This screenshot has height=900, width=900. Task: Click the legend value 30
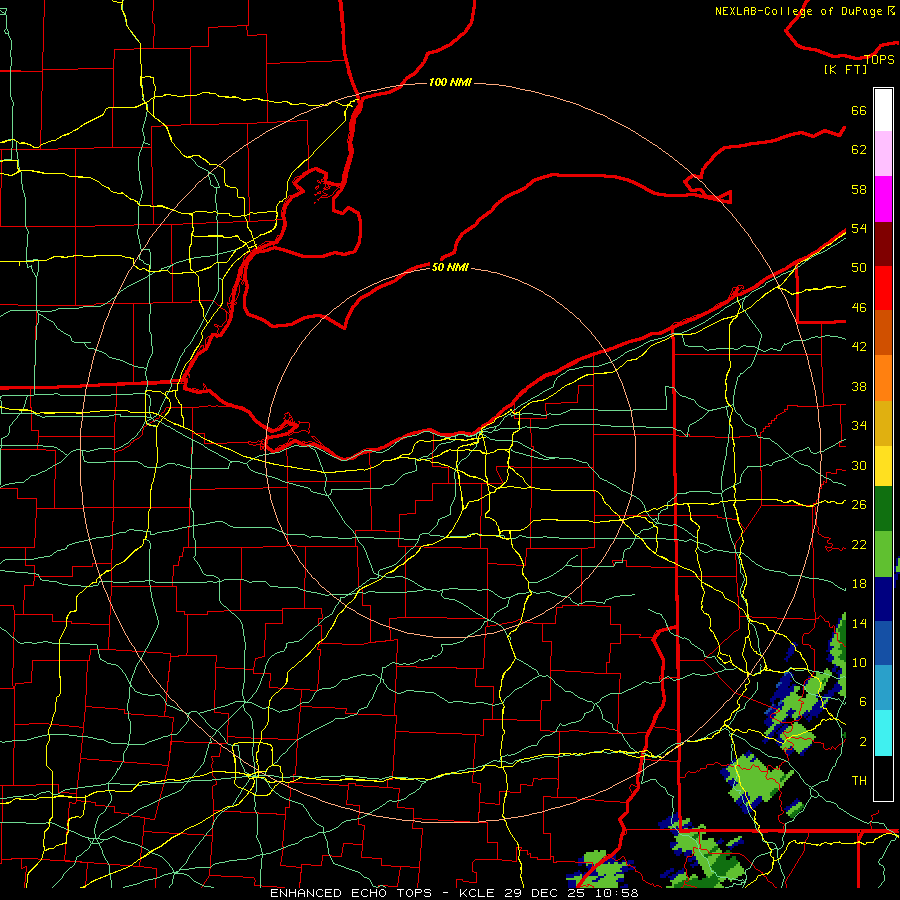859,465
